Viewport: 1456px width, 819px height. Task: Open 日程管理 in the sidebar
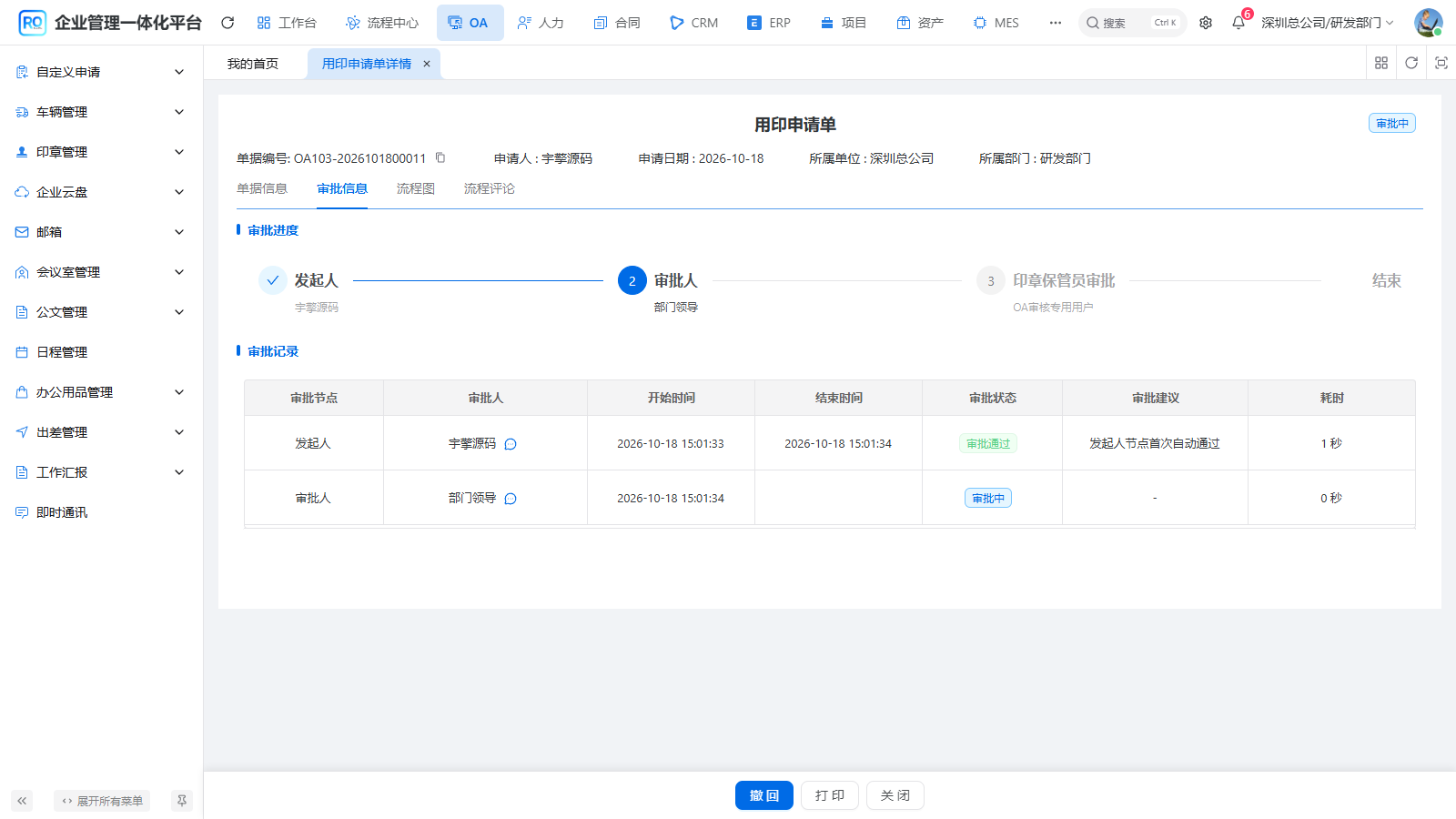101,352
